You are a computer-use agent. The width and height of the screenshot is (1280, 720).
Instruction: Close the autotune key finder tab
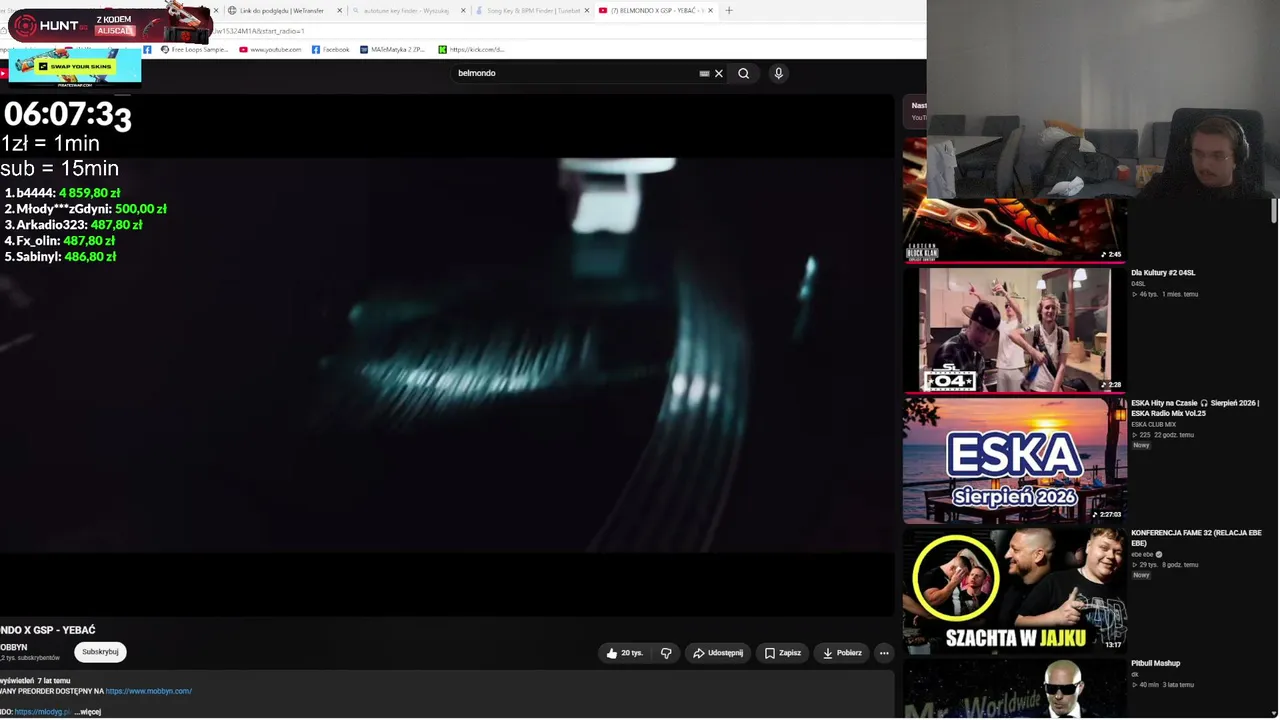463,10
